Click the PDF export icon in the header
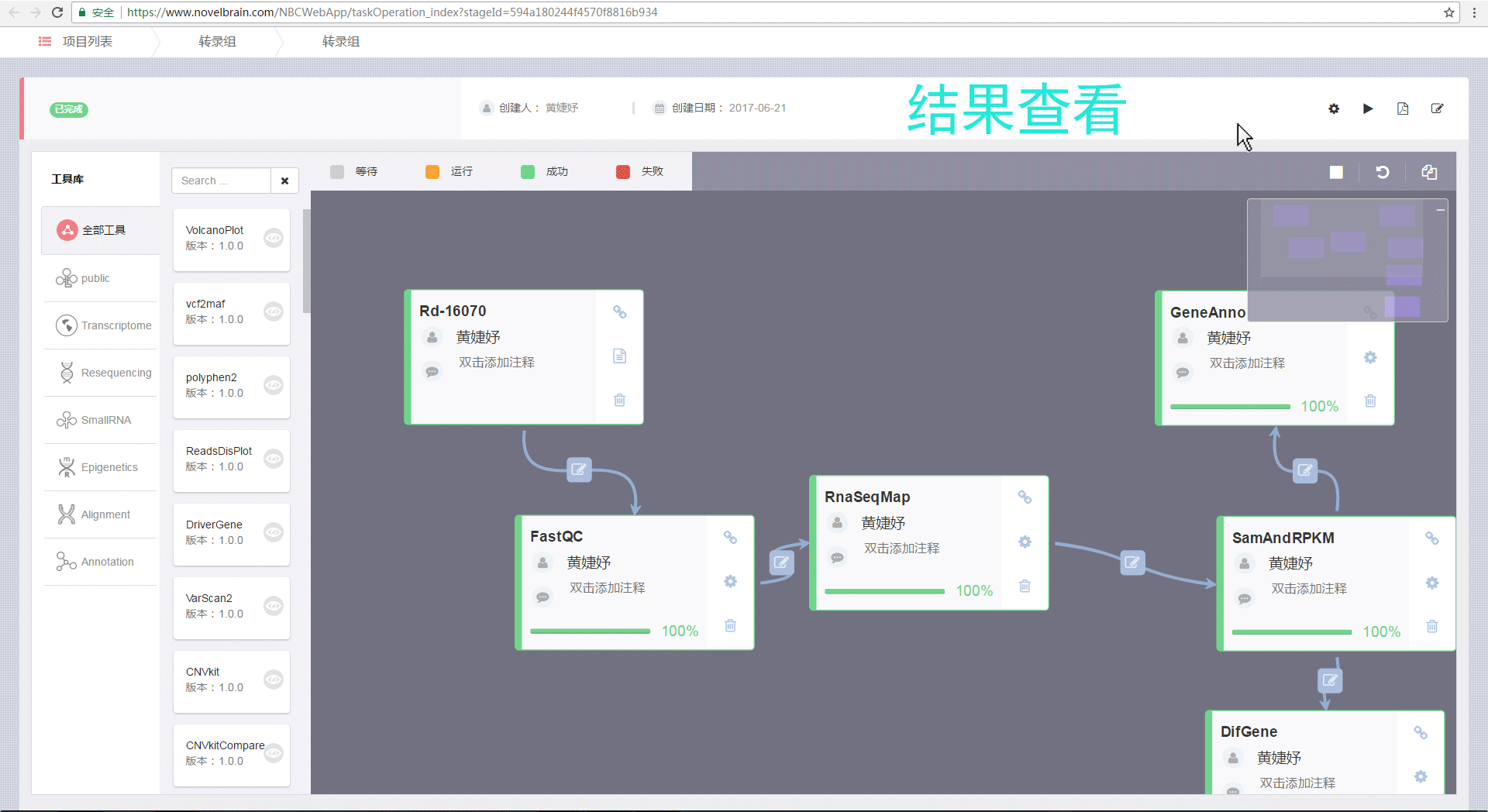The image size is (1488, 812). (x=1403, y=108)
